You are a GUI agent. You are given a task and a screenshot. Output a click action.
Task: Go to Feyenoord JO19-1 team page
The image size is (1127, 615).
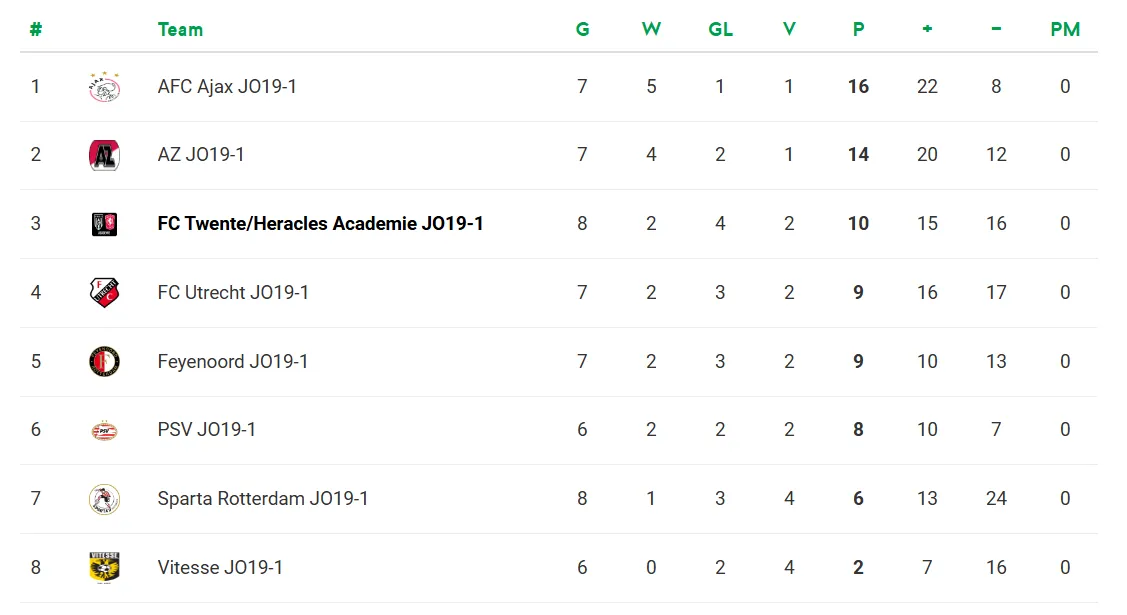coord(233,361)
